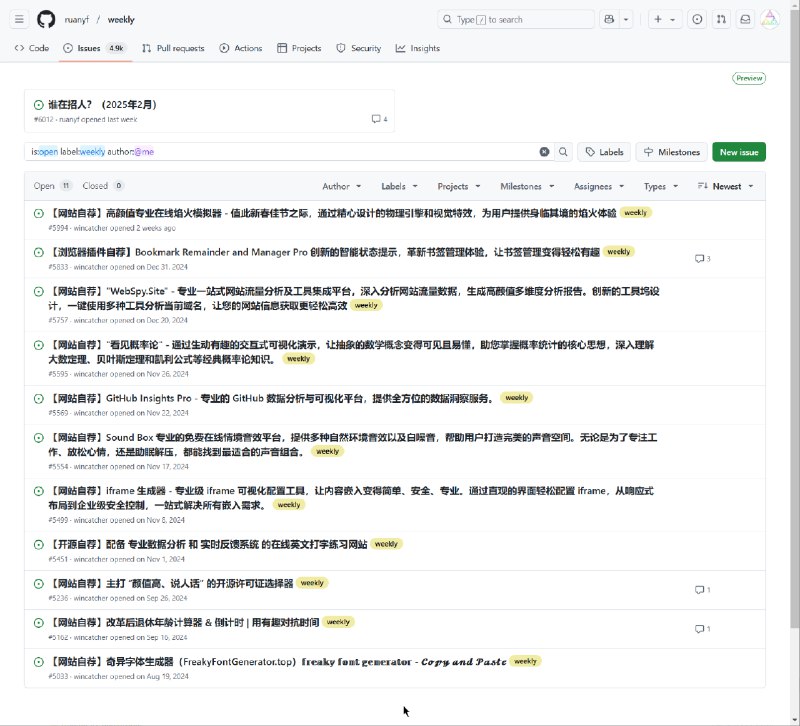Show the Open issues list
Screen dimensions: 800x726
pyautogui.click(x=53, y=186)
